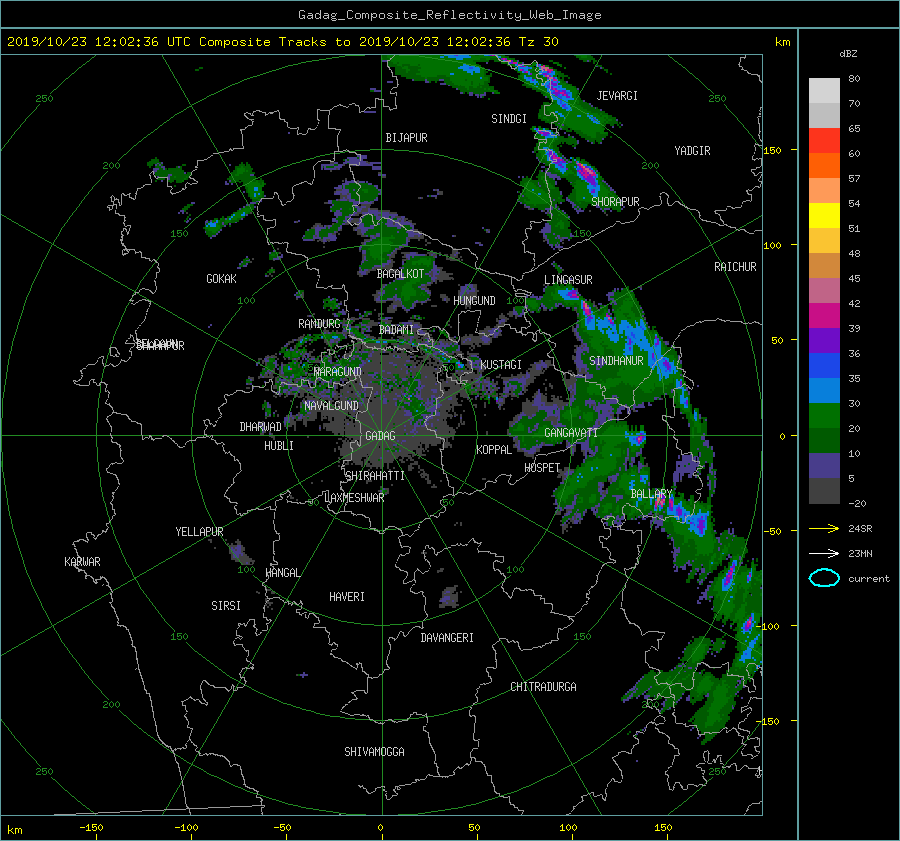The width and height of the screenshot is (900, 841).
Task: Select the LINGASUR city label
Action: point(568,280)
